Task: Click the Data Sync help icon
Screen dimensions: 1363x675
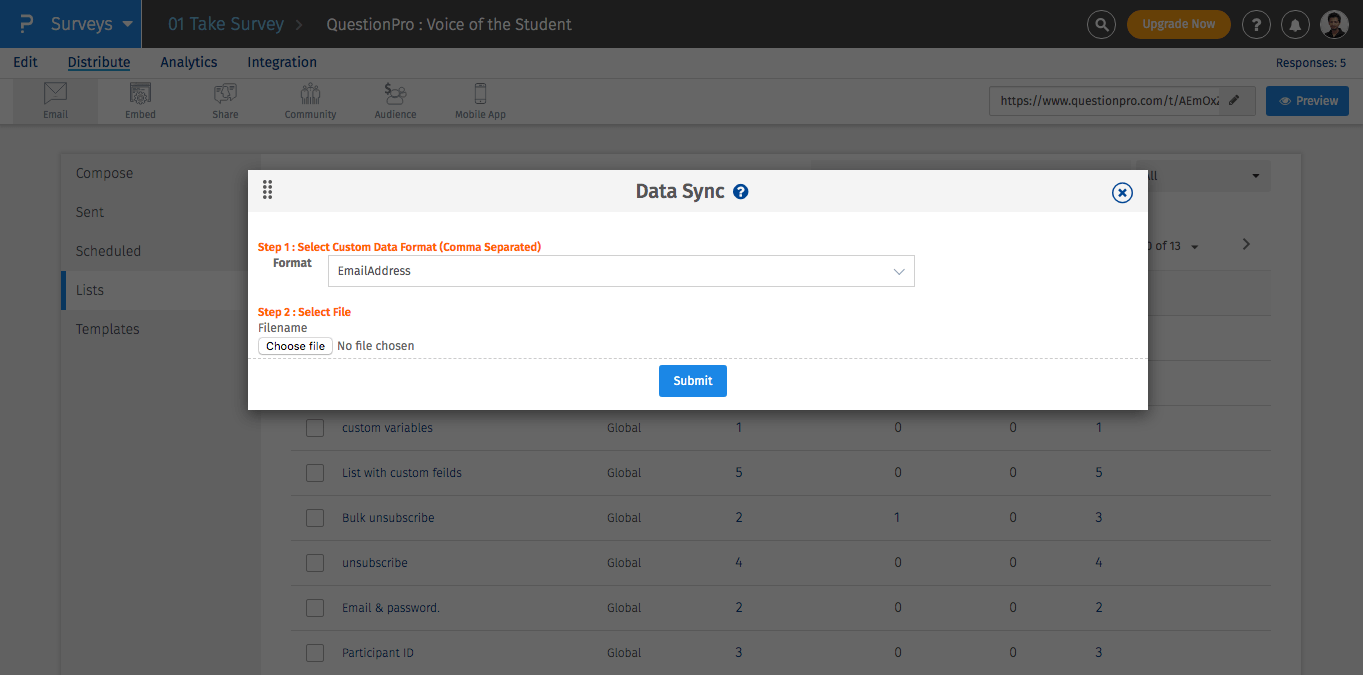Action: pos(741,192)
